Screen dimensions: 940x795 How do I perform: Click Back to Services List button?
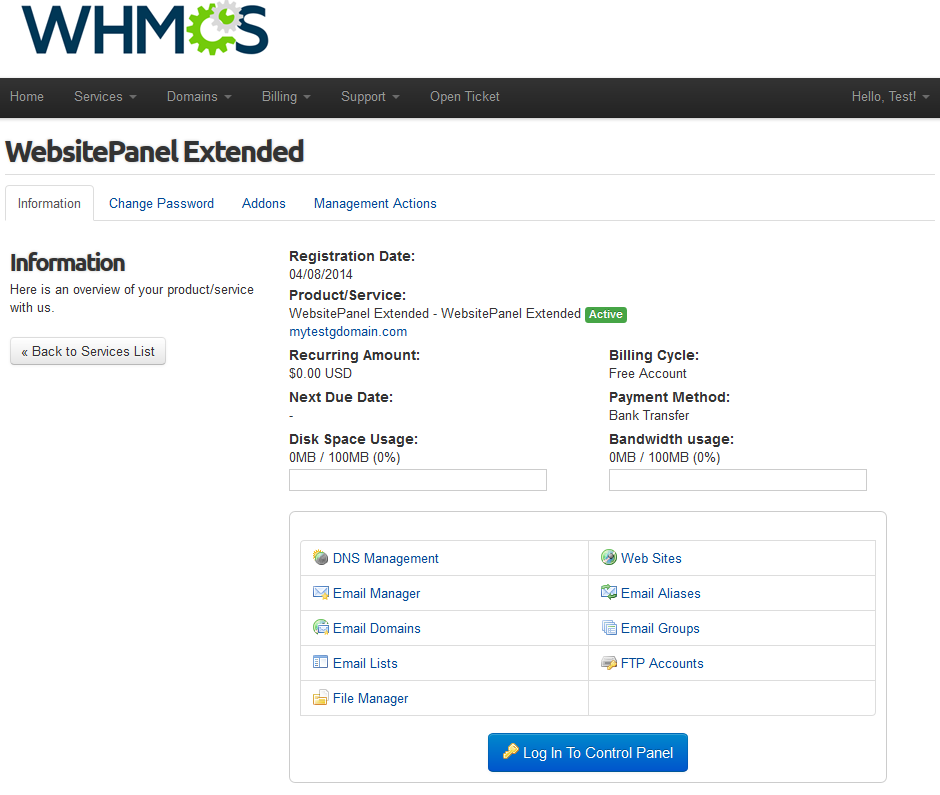88,351
